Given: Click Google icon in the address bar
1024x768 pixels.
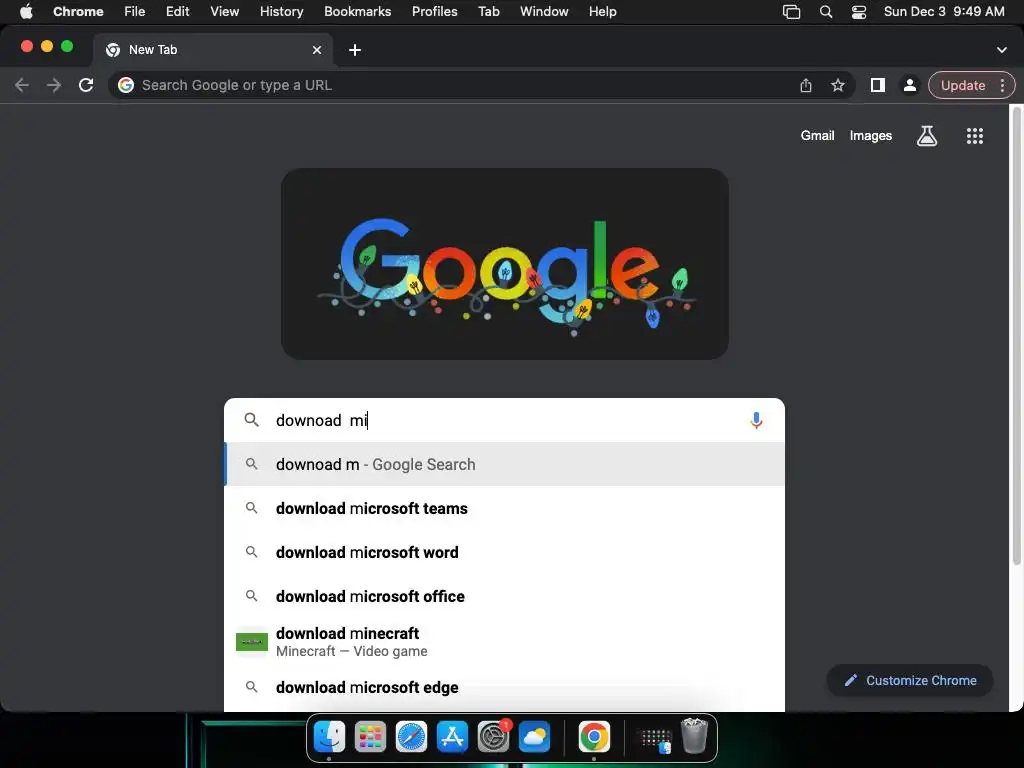Looking at the screenshot, I should tap(126, 85).
